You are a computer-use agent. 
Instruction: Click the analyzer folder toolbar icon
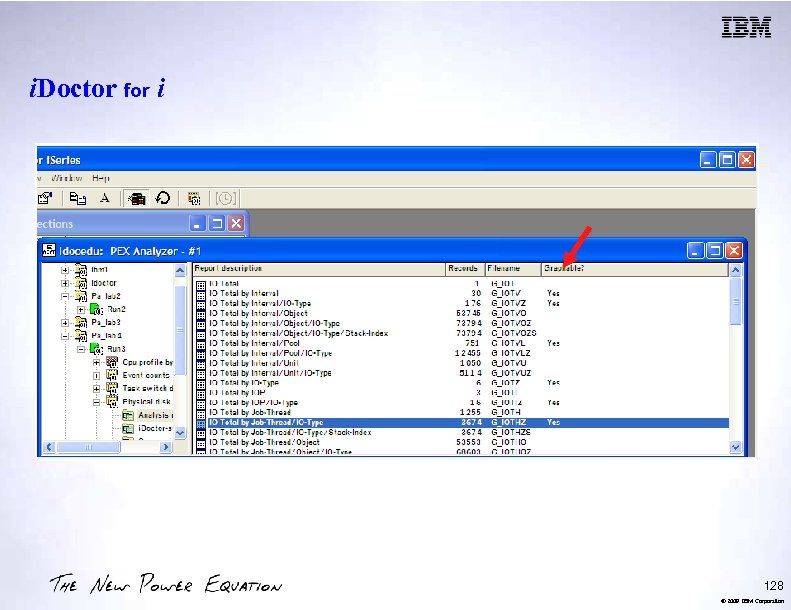click(x=194, y=198)
